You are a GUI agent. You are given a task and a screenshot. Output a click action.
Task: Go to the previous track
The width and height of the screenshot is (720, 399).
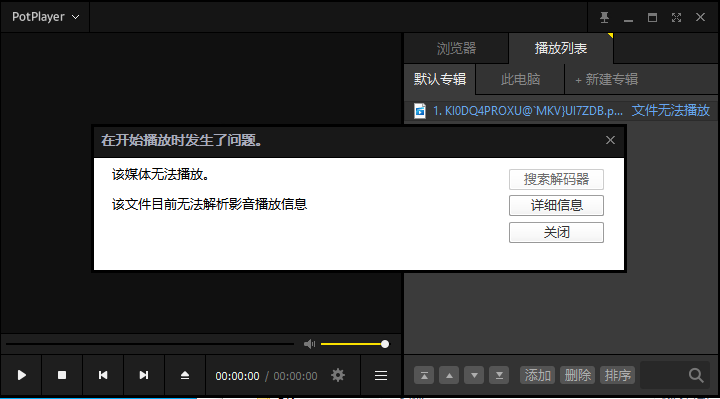coord(103,375)
